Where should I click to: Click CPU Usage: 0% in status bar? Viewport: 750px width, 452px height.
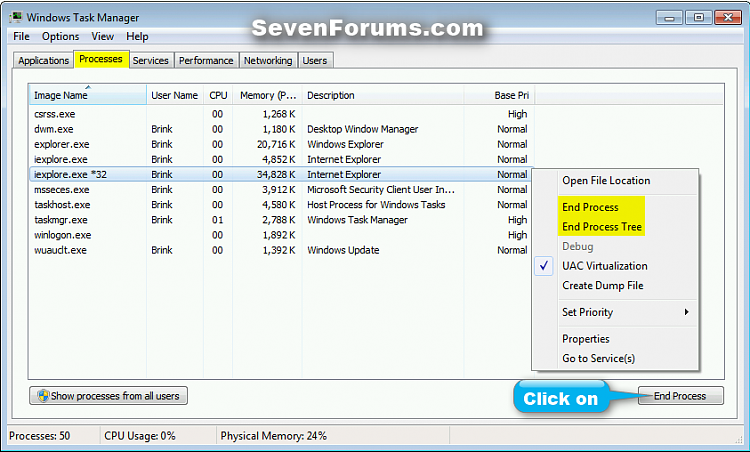pos(140,436)
